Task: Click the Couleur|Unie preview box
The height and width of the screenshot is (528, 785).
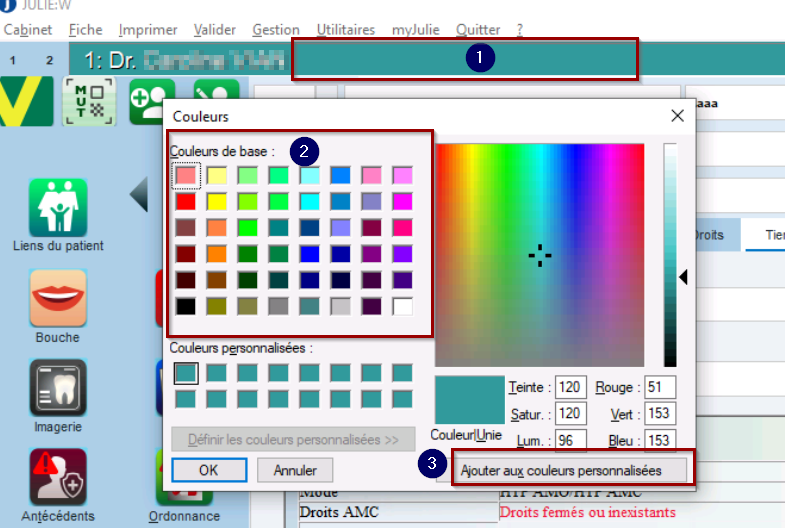Action: (470, 400)
